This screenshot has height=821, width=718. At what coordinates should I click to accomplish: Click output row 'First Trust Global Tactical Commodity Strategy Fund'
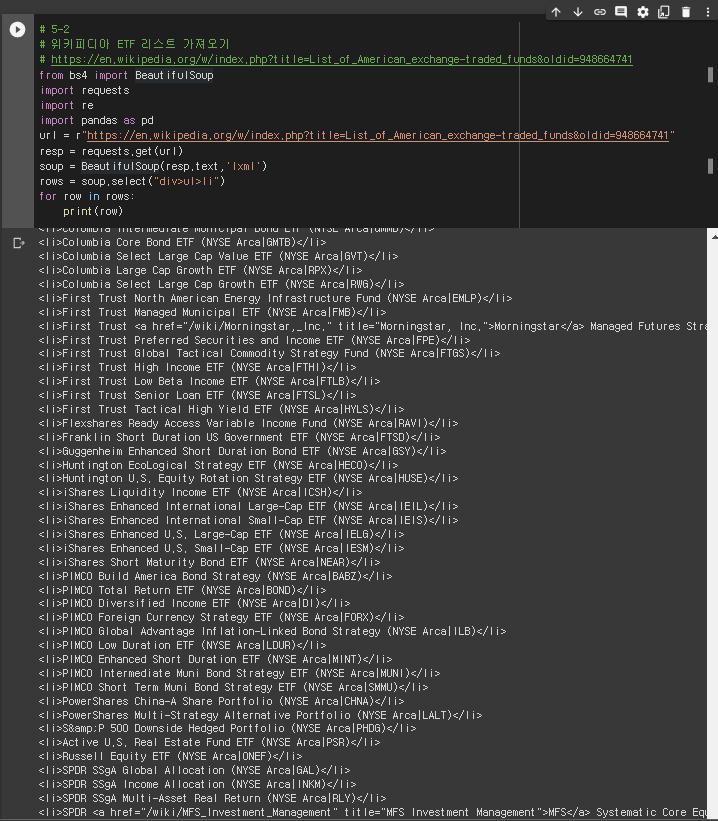[x=269, y=353]
